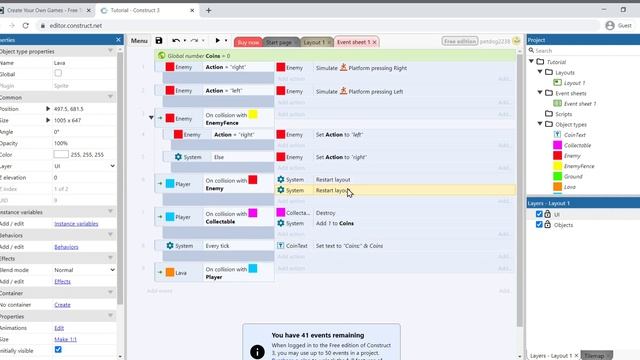Viewport: 640px width, 360px height.
Task: Click the project Search field
Action: point(584,51)
